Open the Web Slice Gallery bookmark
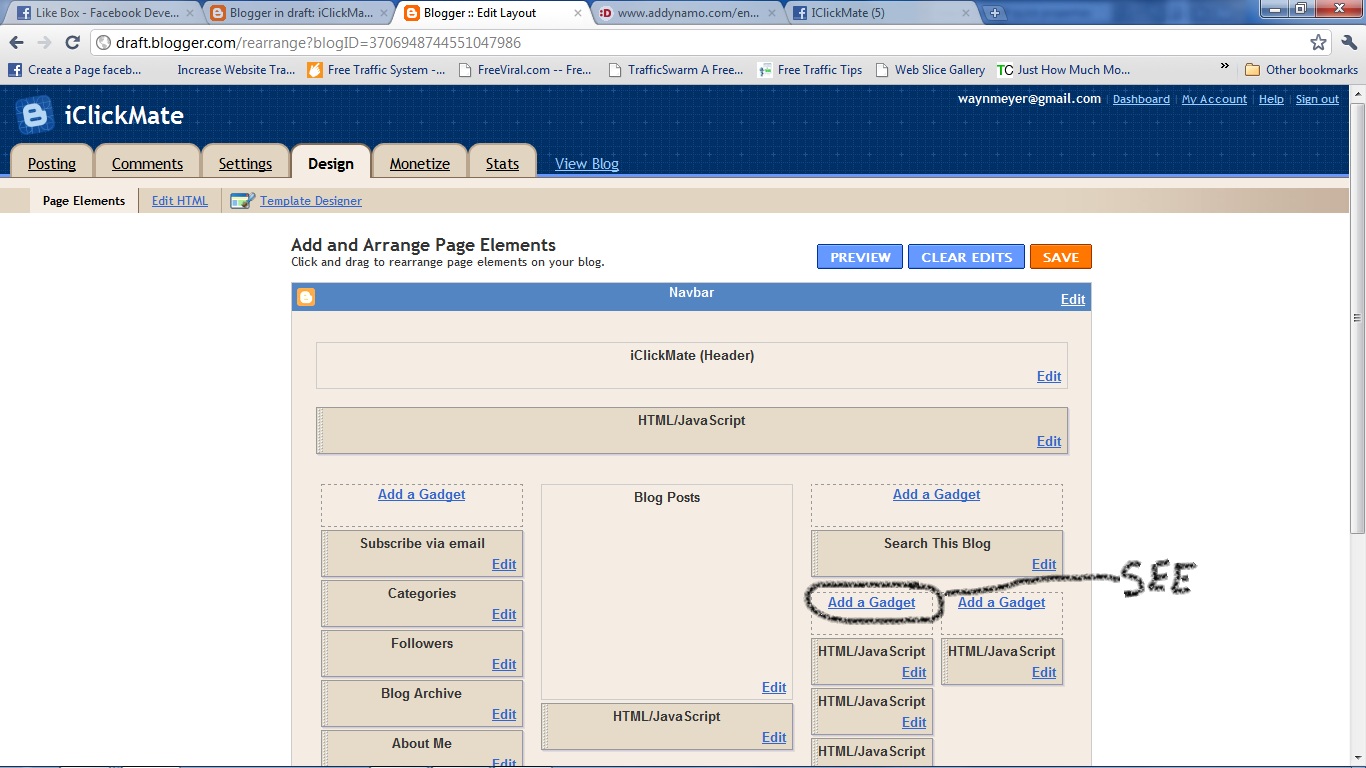Screen dimensions: 1366x768 [930, 70]
